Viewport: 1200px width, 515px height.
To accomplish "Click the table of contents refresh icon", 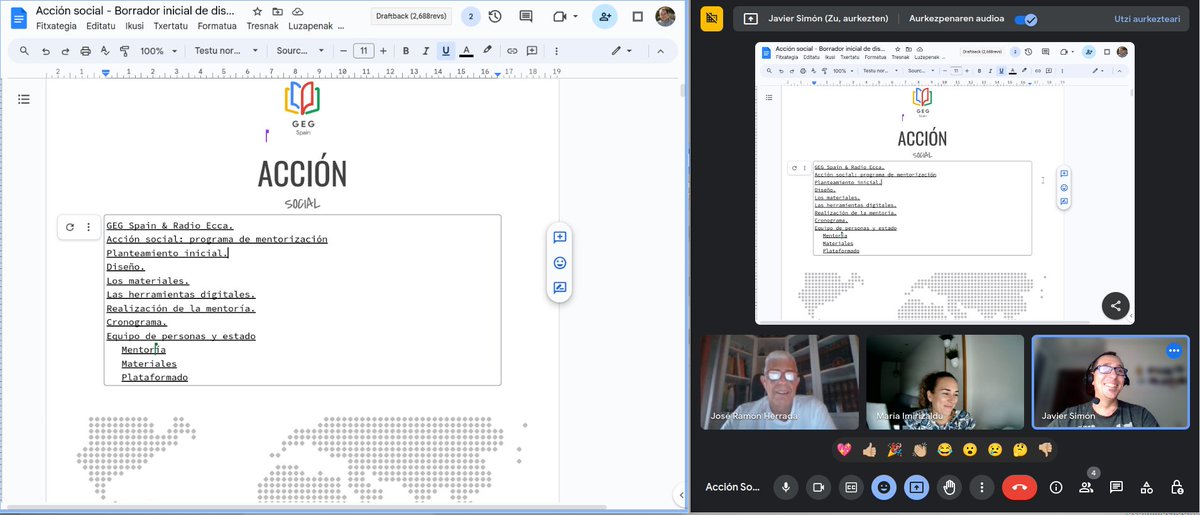I will pyautogui.click(x=70, y=227).
